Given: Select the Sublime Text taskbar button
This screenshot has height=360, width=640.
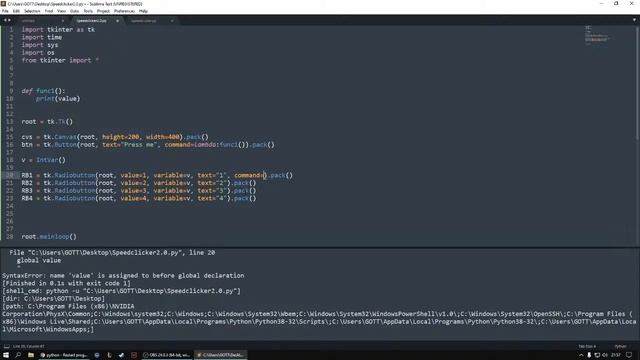Looking at the screenshot, I should [x=220, y=355].
